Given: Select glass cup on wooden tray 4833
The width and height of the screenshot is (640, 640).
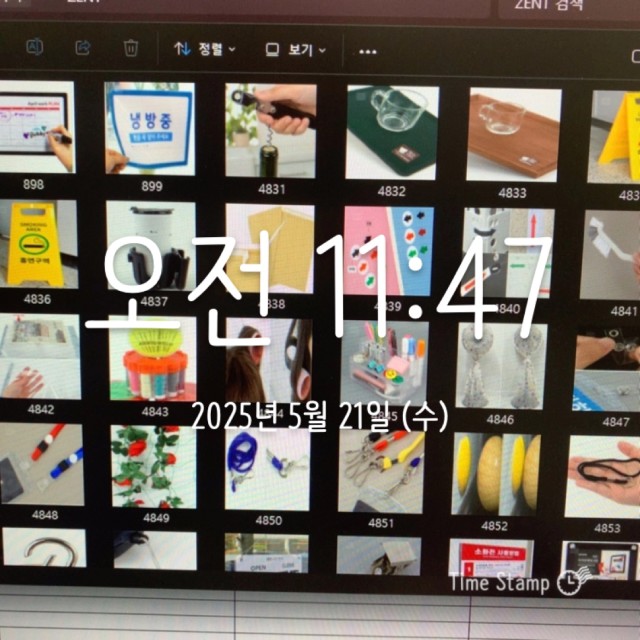Looking at the screenshot, I should pyautogui.click(x=513, y=135).
